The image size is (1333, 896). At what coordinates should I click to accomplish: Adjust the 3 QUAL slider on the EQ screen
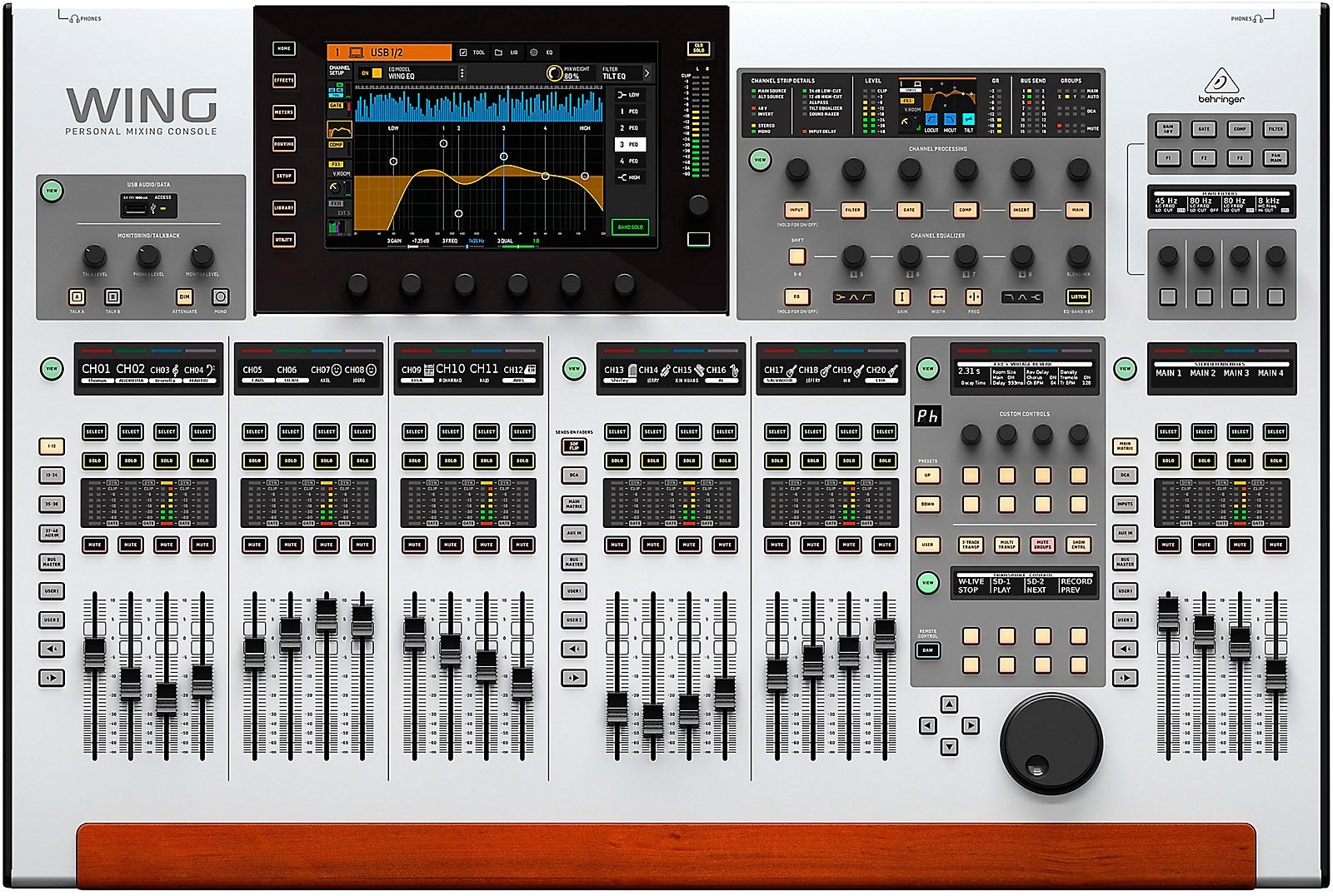coord(520,246)
